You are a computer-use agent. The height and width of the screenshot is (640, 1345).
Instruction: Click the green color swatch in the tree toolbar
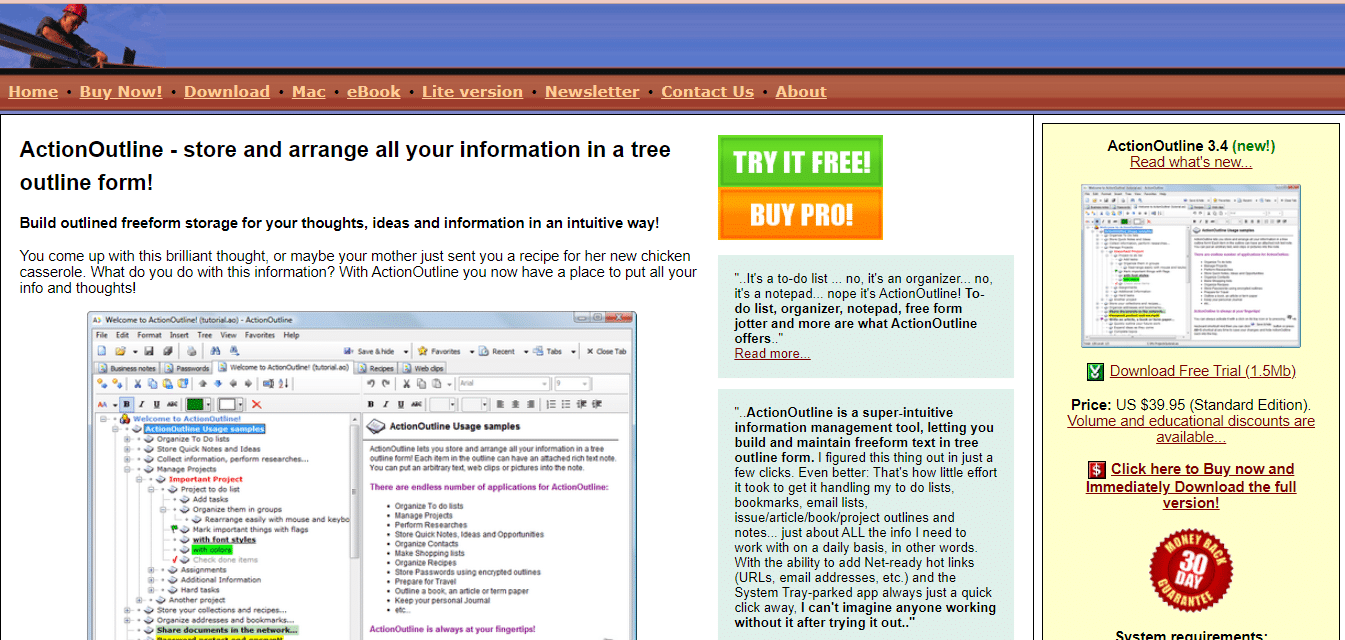tap(195, 404)
